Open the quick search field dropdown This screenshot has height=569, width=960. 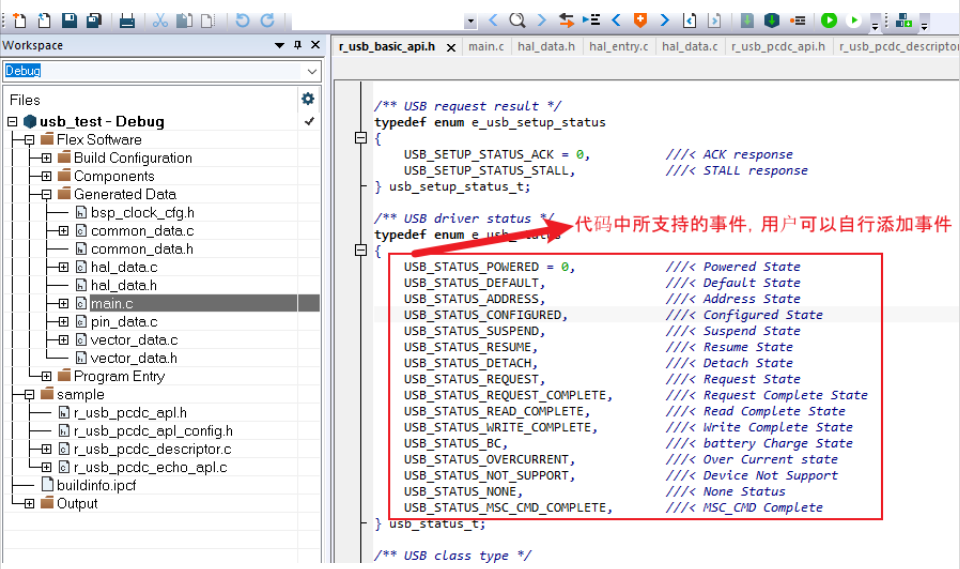[x=470, y=21]
